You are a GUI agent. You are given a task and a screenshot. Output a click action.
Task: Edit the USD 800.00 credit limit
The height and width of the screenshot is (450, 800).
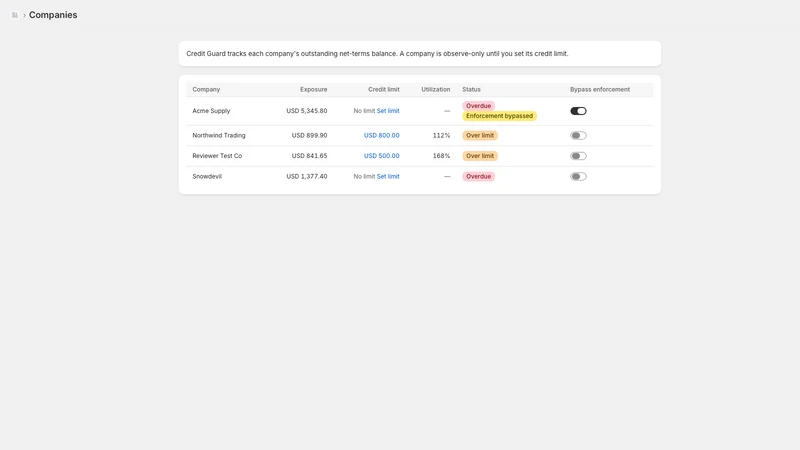[x=381, y=135]
